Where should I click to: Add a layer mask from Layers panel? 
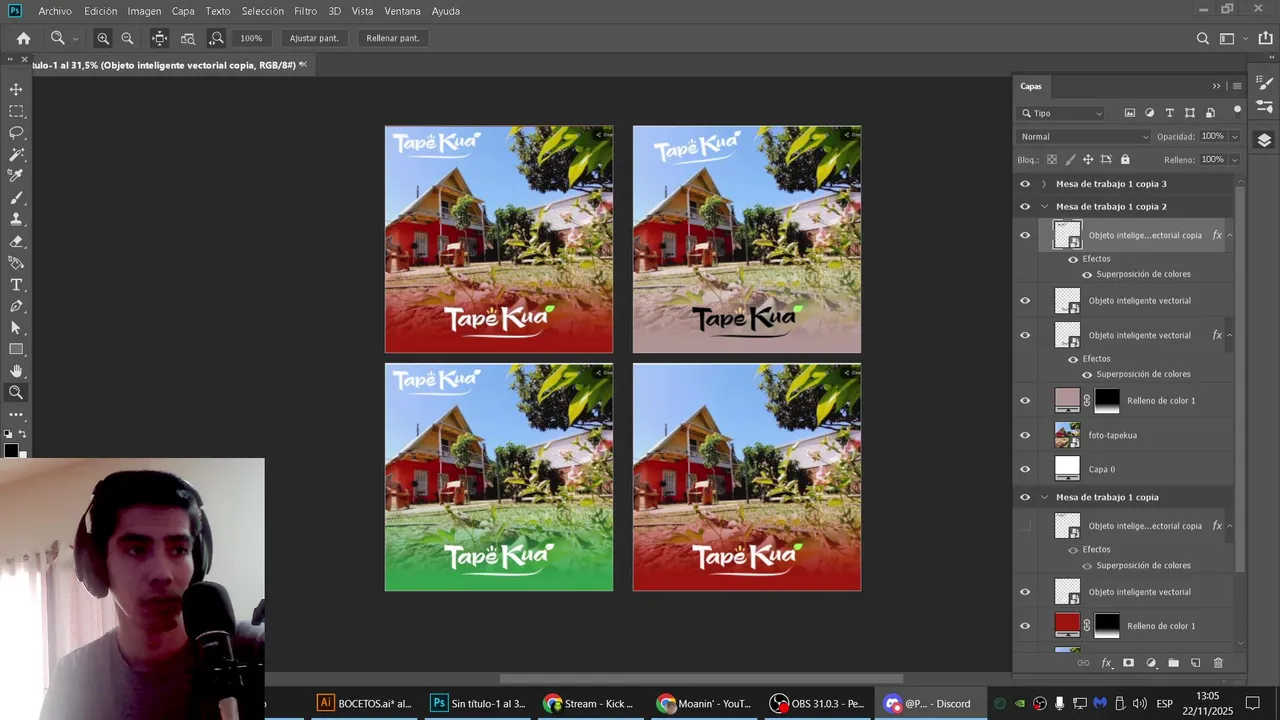[1128, 663]
